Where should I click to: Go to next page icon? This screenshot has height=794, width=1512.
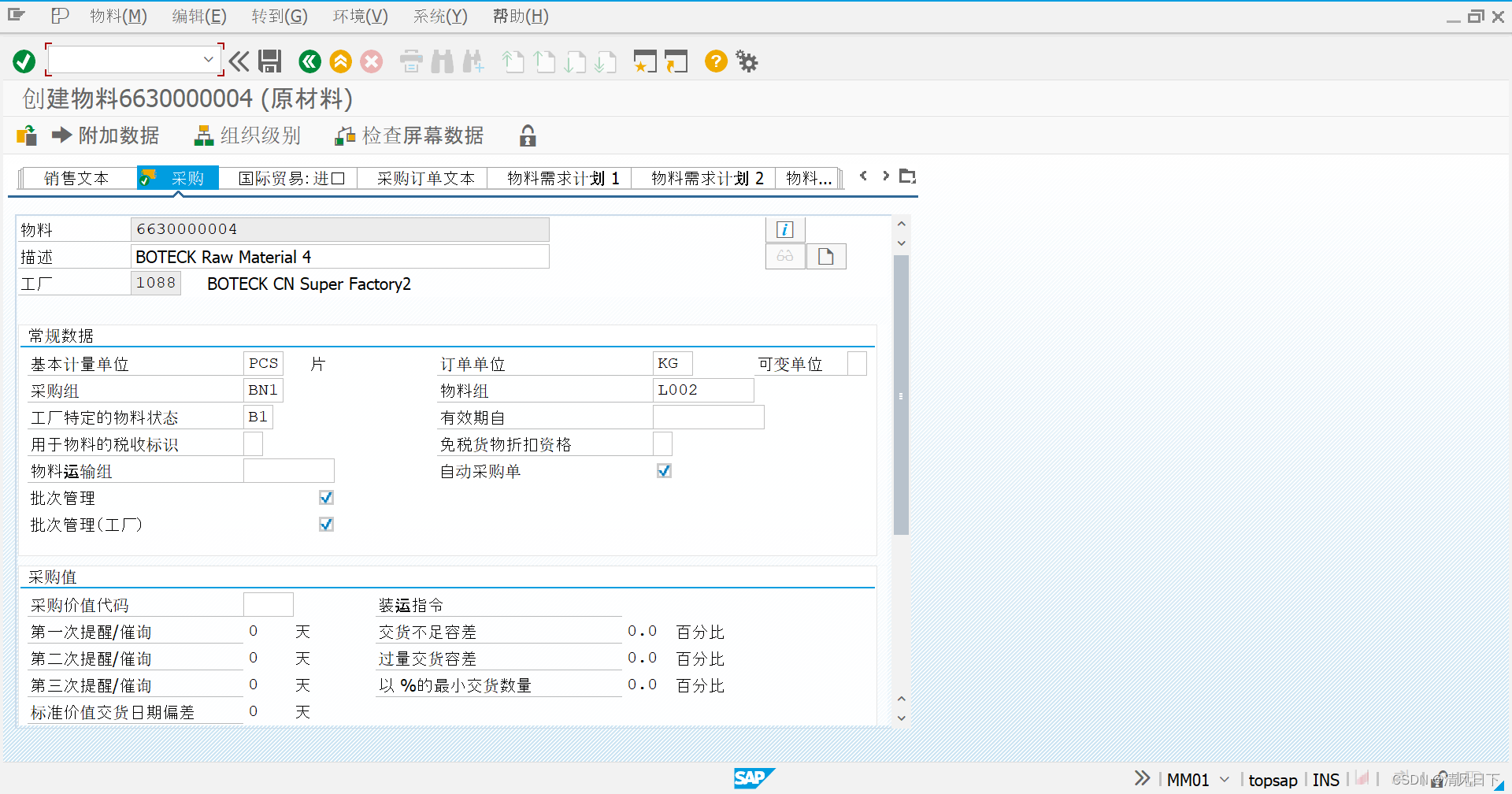576,61
